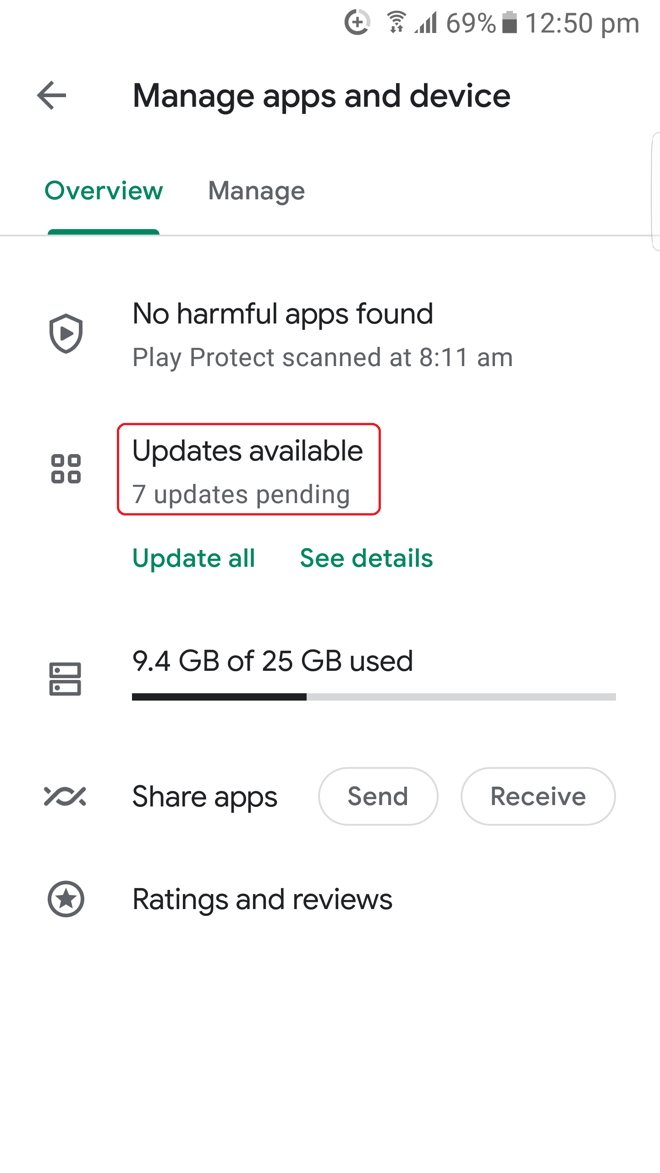Click the Share apps icon
This screenshot has height=1173, width=660.
coord(66,796)
